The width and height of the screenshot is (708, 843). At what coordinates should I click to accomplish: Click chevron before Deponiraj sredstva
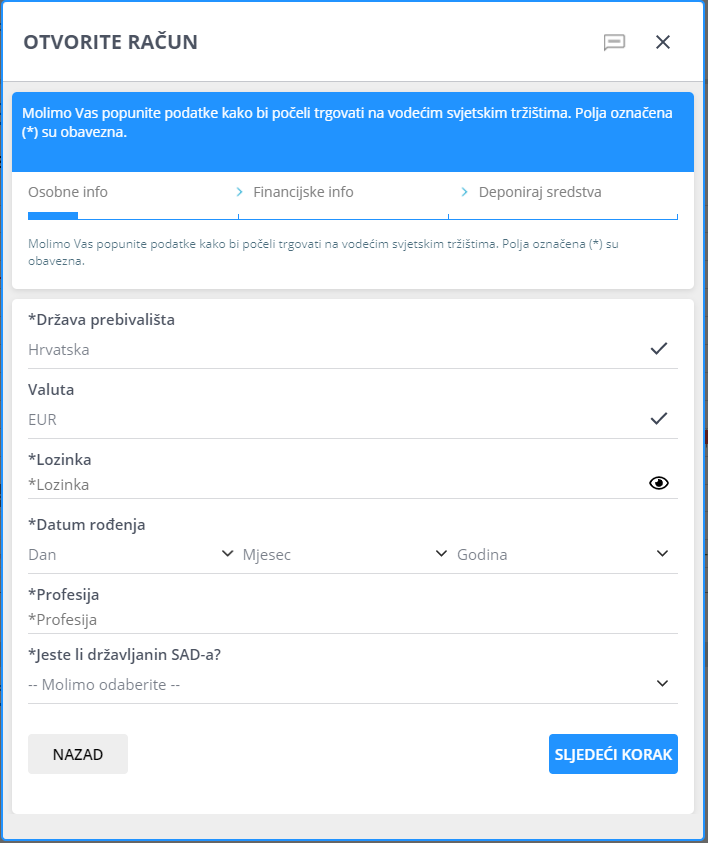point(464,192)
